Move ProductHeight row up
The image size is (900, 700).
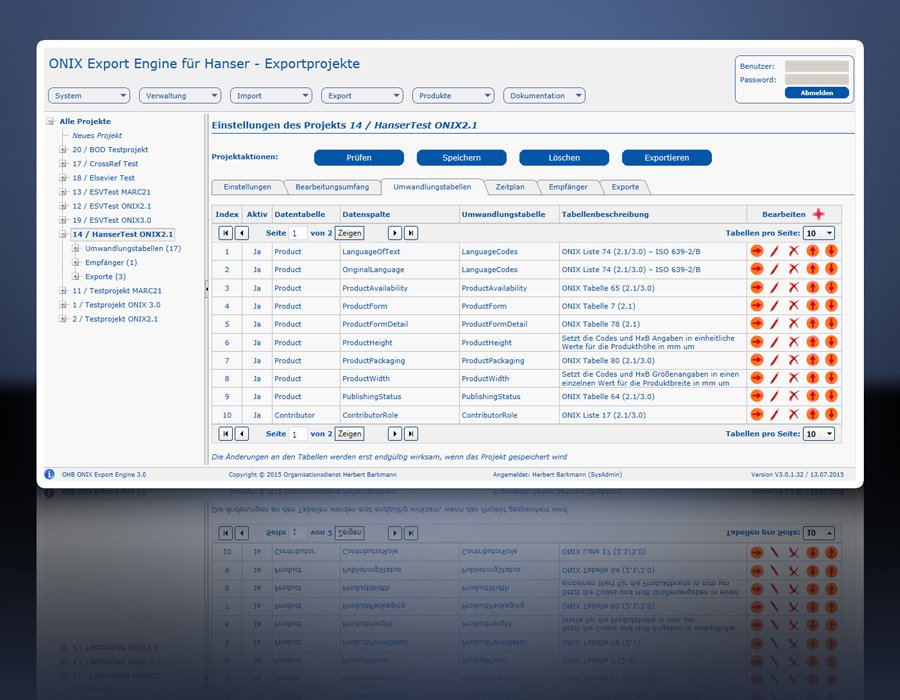tap(812, 342)
